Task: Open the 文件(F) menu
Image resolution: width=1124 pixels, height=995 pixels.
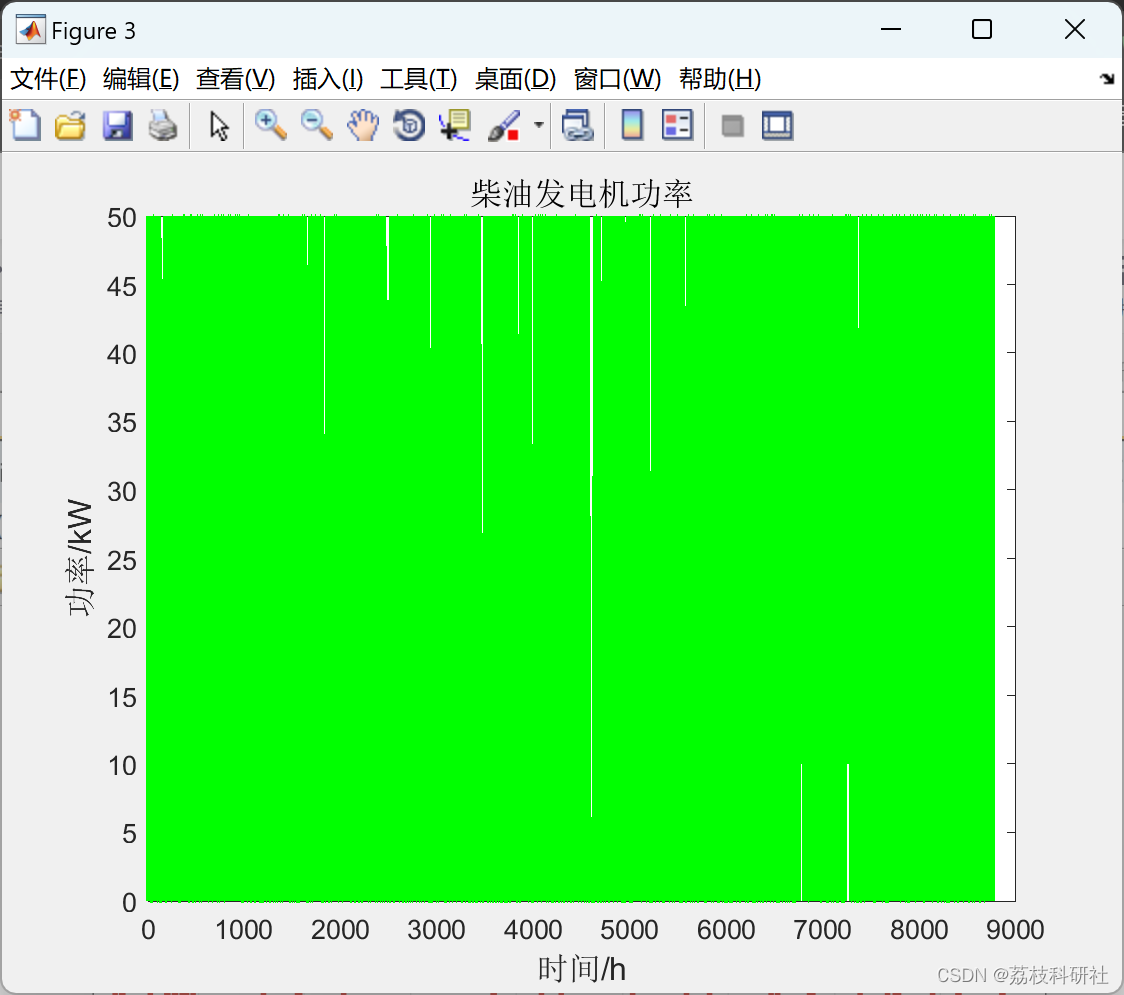Action: [x=48, y=79]
